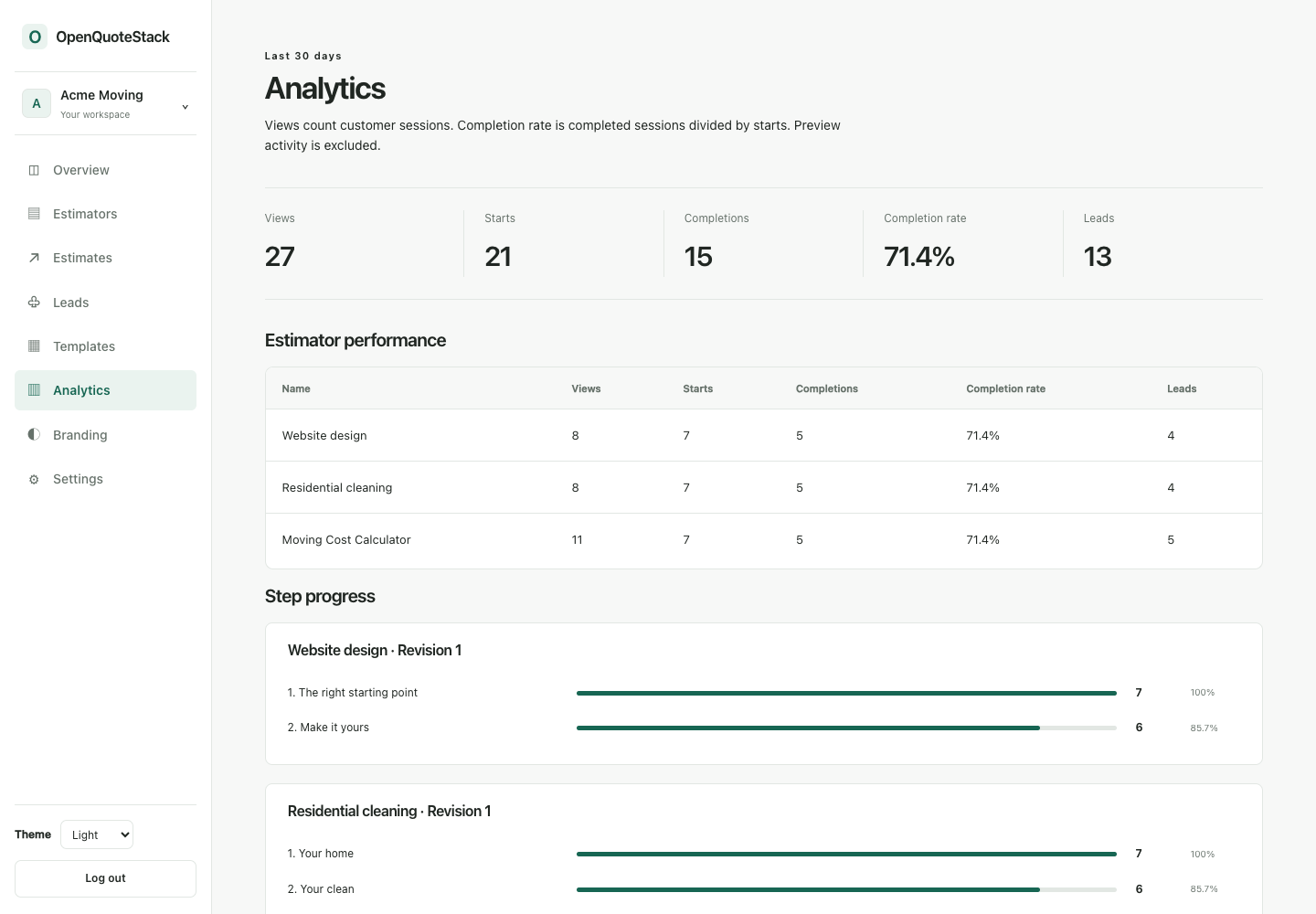Select the Residential cleaning row name
Viewport: 1316px width, 914px height.
[x=337, y=488]
